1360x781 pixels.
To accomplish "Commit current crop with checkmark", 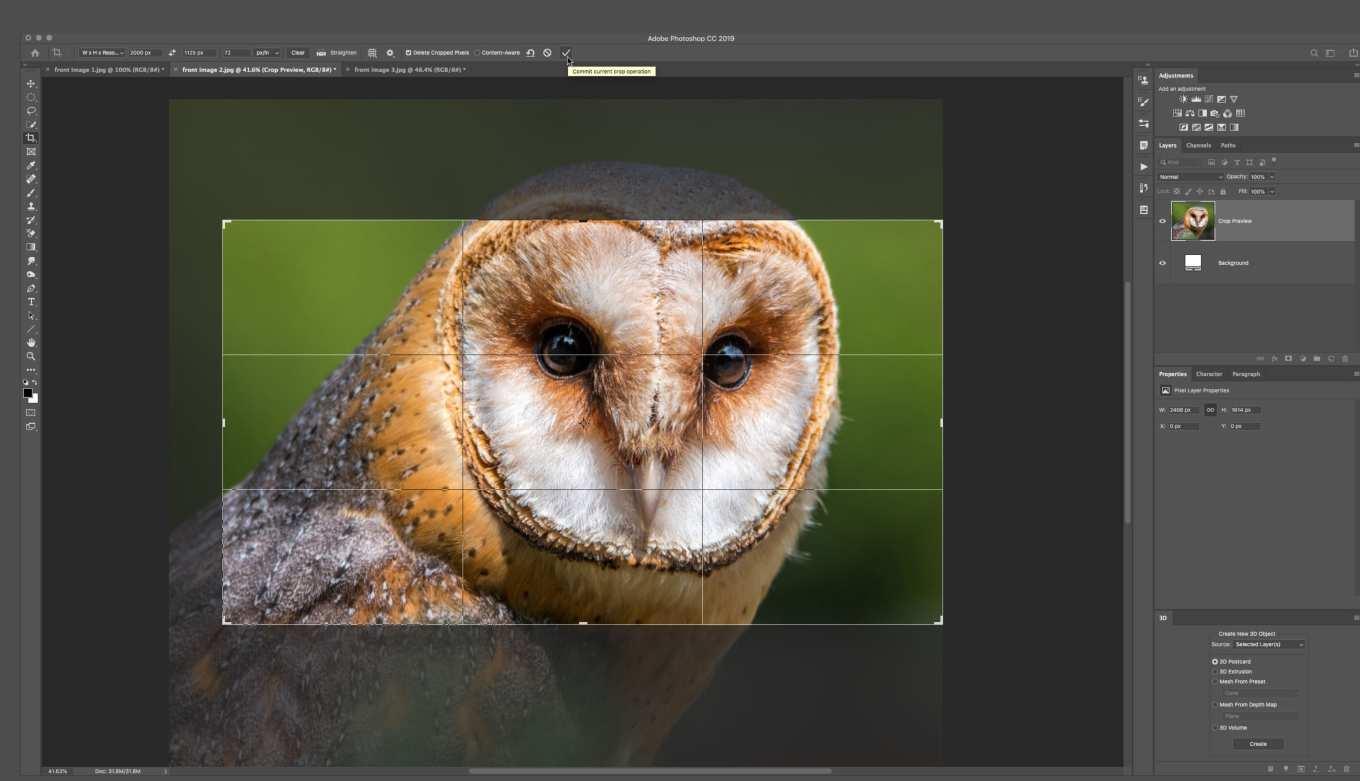I will [x=565, y=53].
